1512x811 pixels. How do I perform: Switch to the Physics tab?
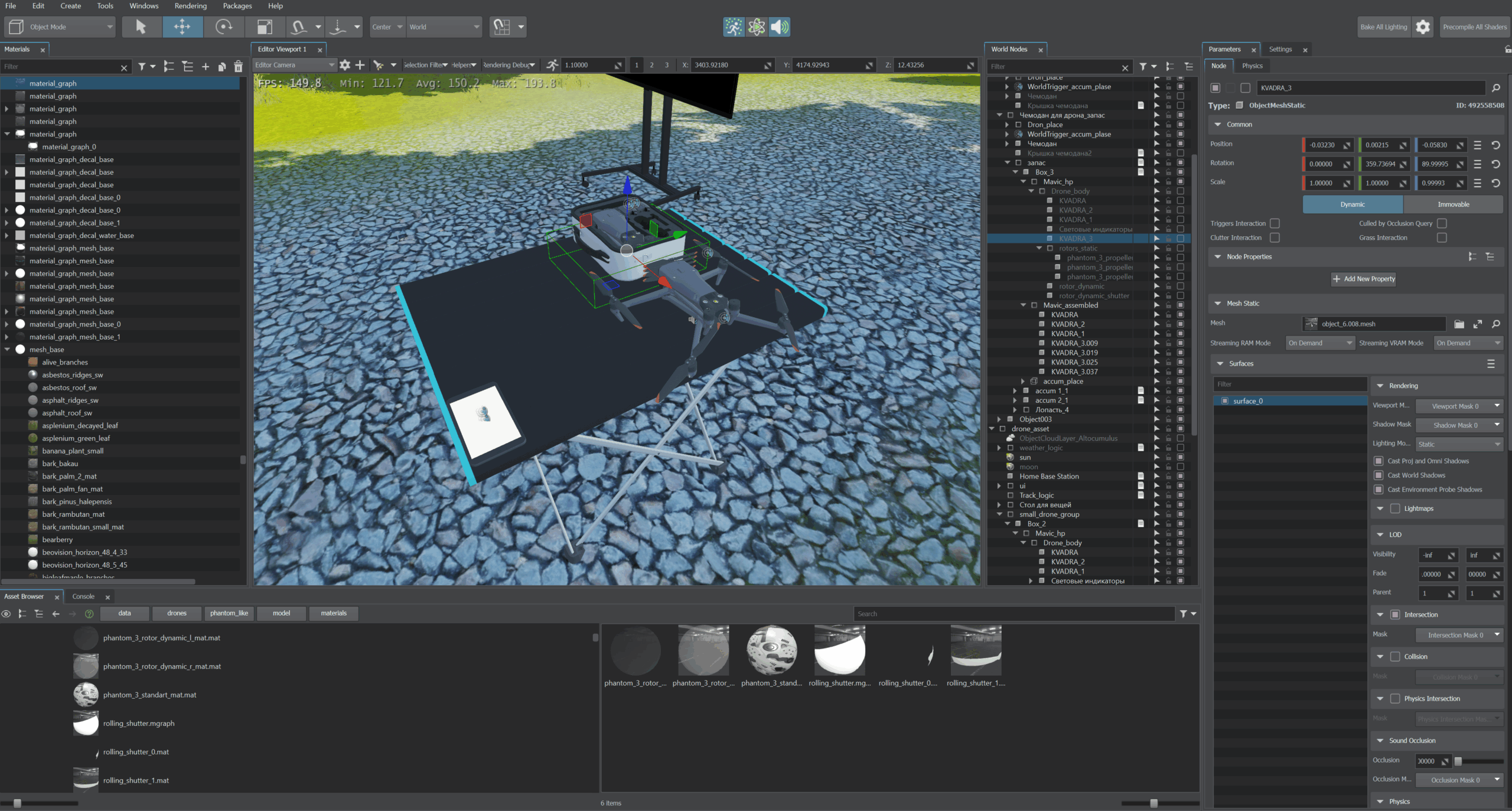click(1252, 66)
